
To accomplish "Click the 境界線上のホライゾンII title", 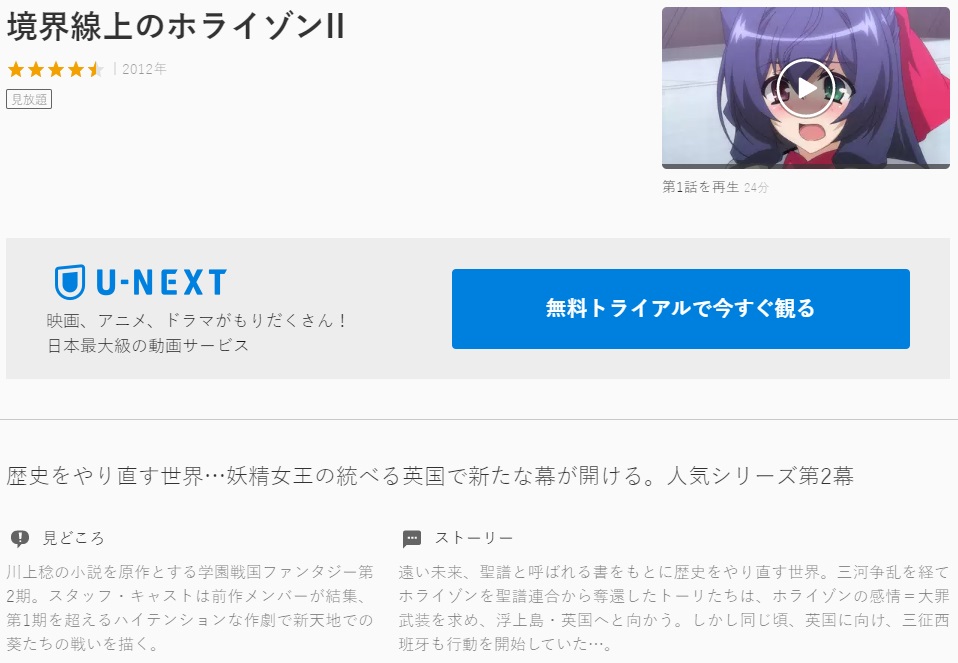I will click(175, 27).
